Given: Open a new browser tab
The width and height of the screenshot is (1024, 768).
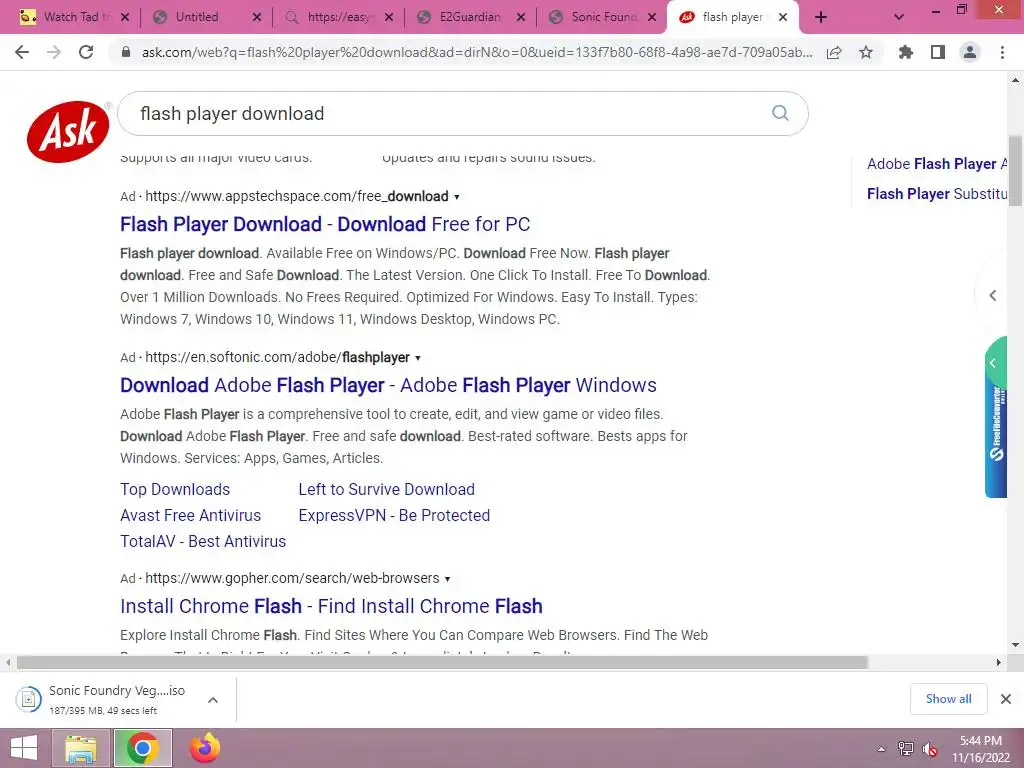Looking at the screenshot, I should (821, 17).
